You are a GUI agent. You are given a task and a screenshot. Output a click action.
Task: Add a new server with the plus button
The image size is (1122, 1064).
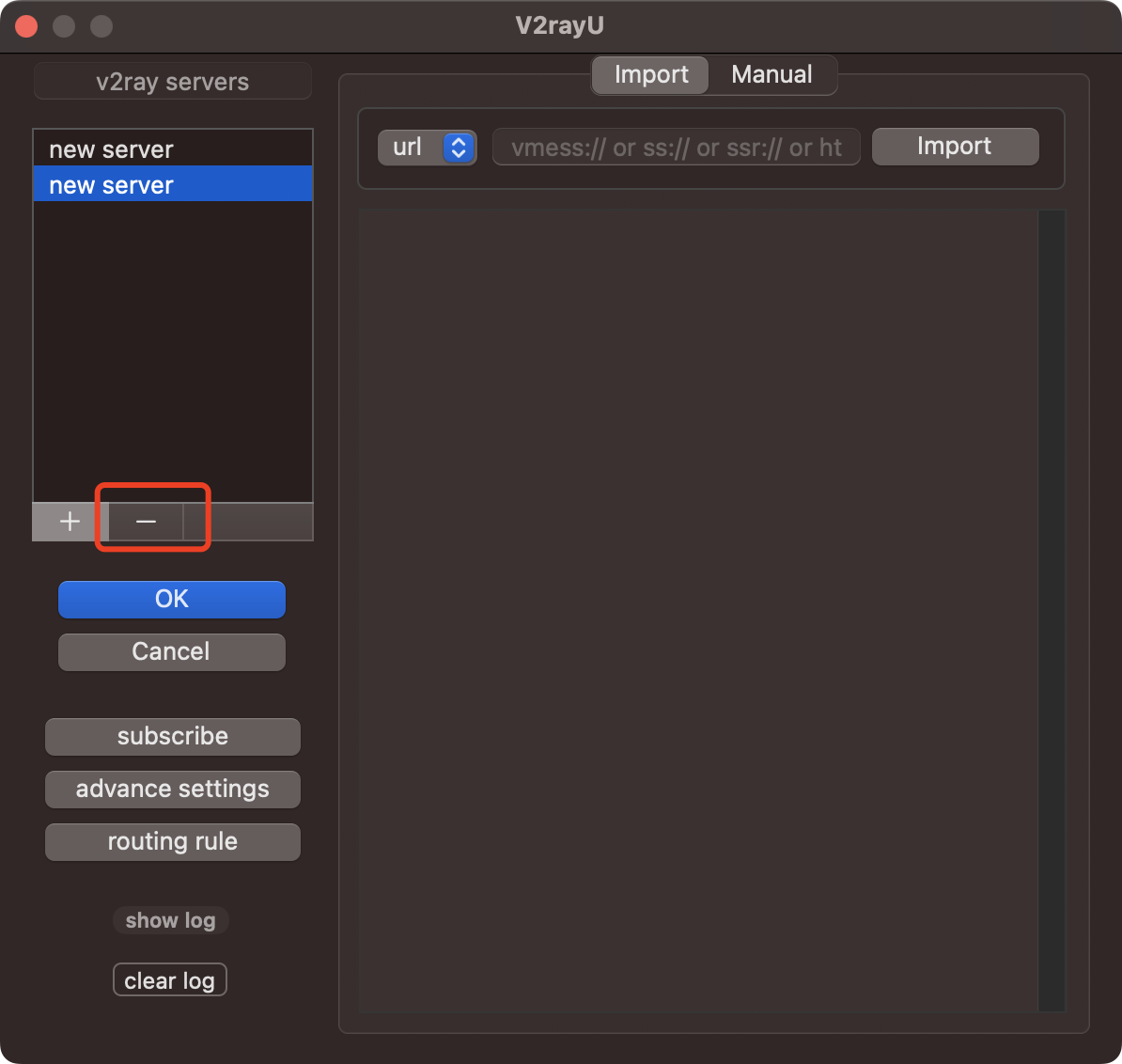(70, 522)
